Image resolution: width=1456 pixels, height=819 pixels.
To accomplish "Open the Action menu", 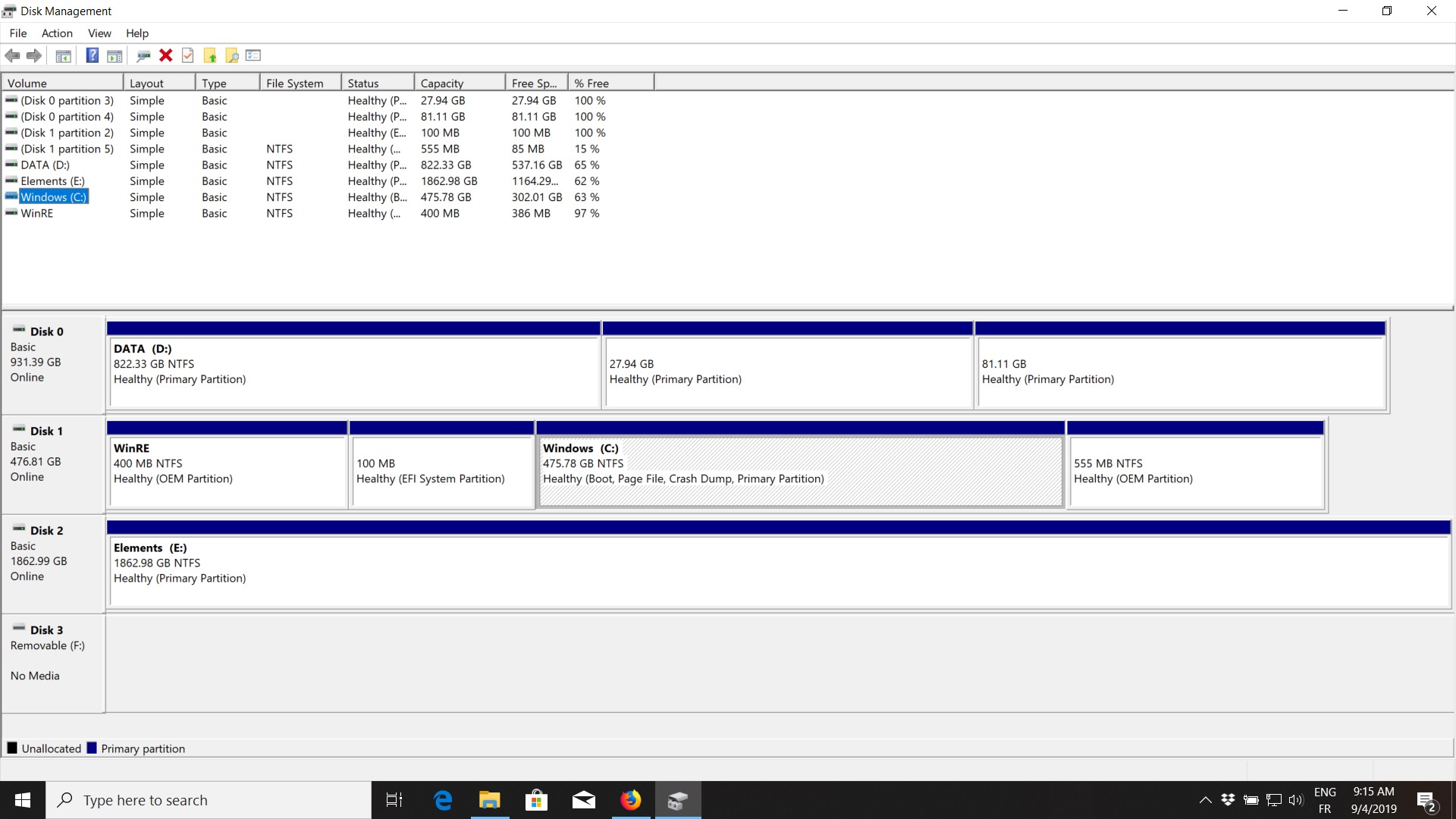I will click(x=56, y=32).
